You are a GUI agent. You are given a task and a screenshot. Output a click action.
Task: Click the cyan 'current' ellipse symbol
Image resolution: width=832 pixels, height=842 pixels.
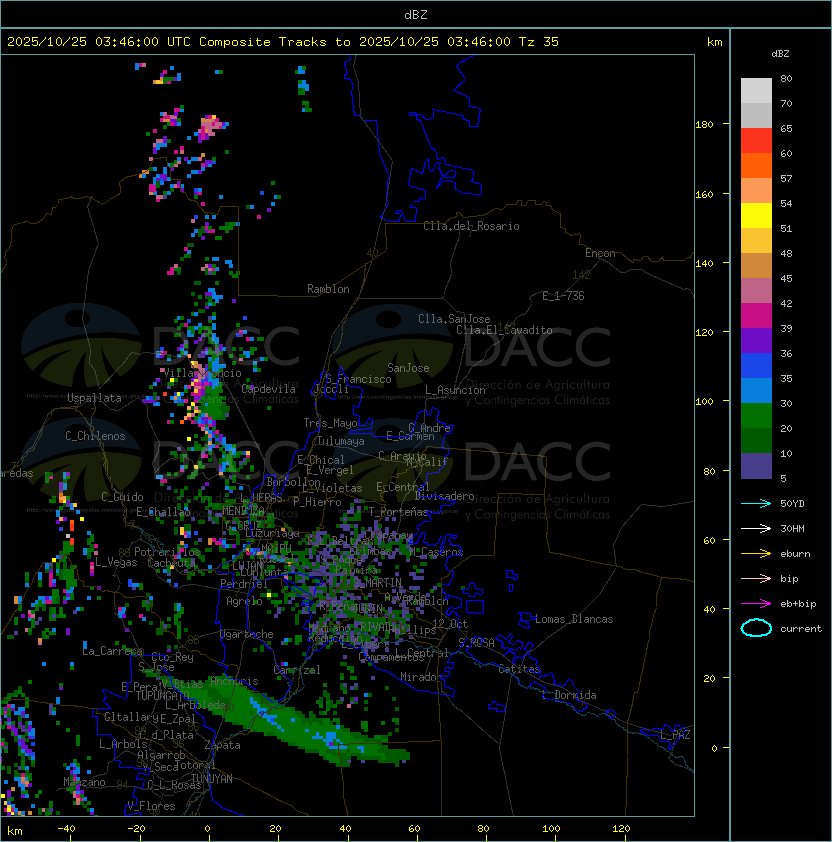[x=756, y=628]
